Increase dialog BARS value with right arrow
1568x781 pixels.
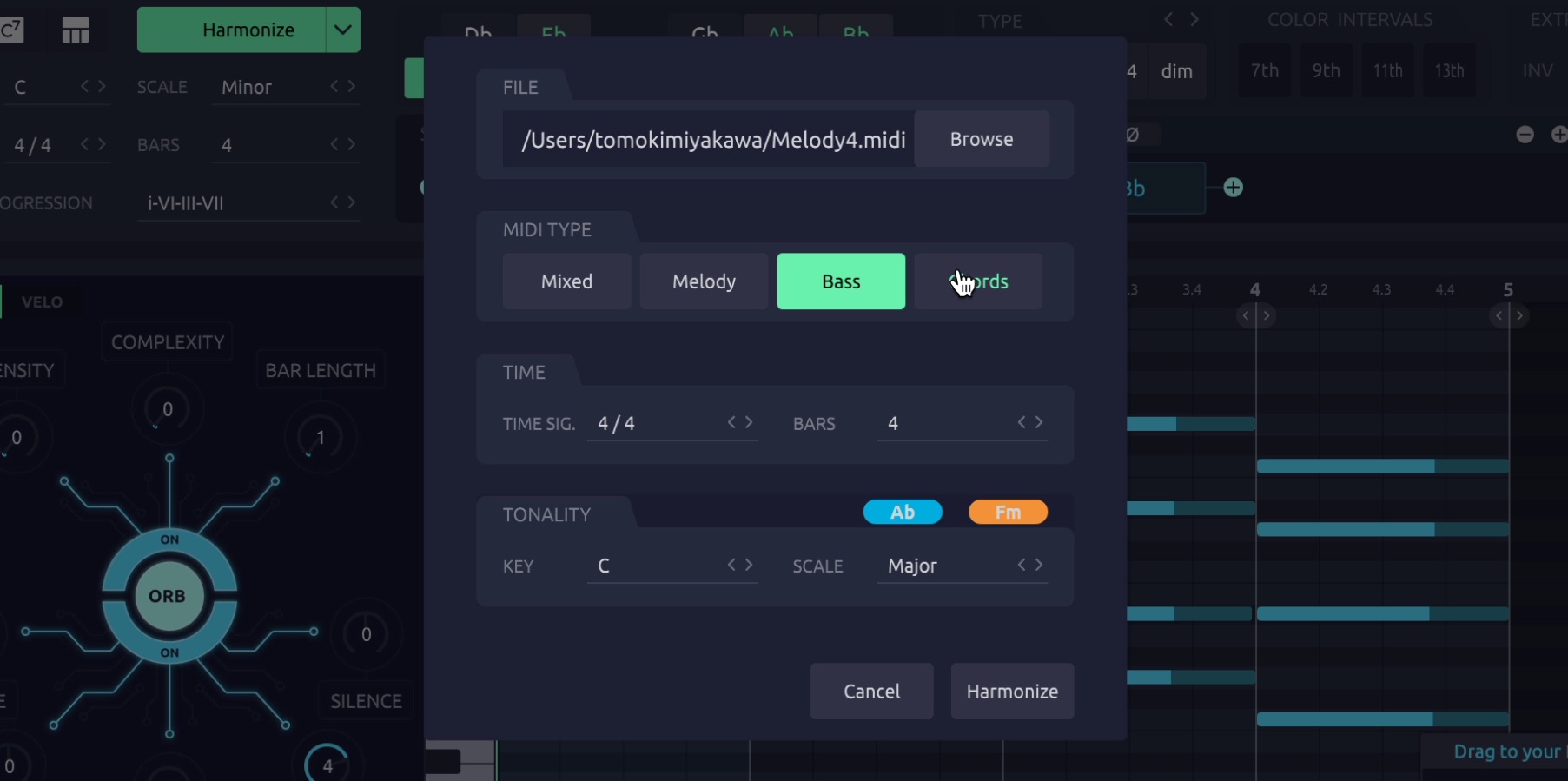pos(1039,422)
